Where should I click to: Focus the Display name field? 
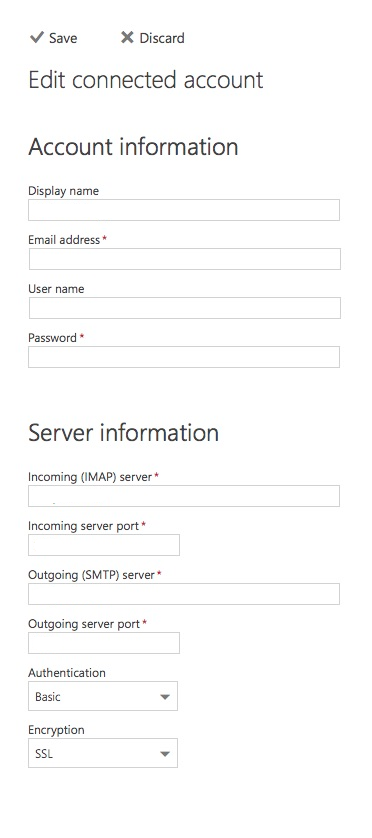184,210
